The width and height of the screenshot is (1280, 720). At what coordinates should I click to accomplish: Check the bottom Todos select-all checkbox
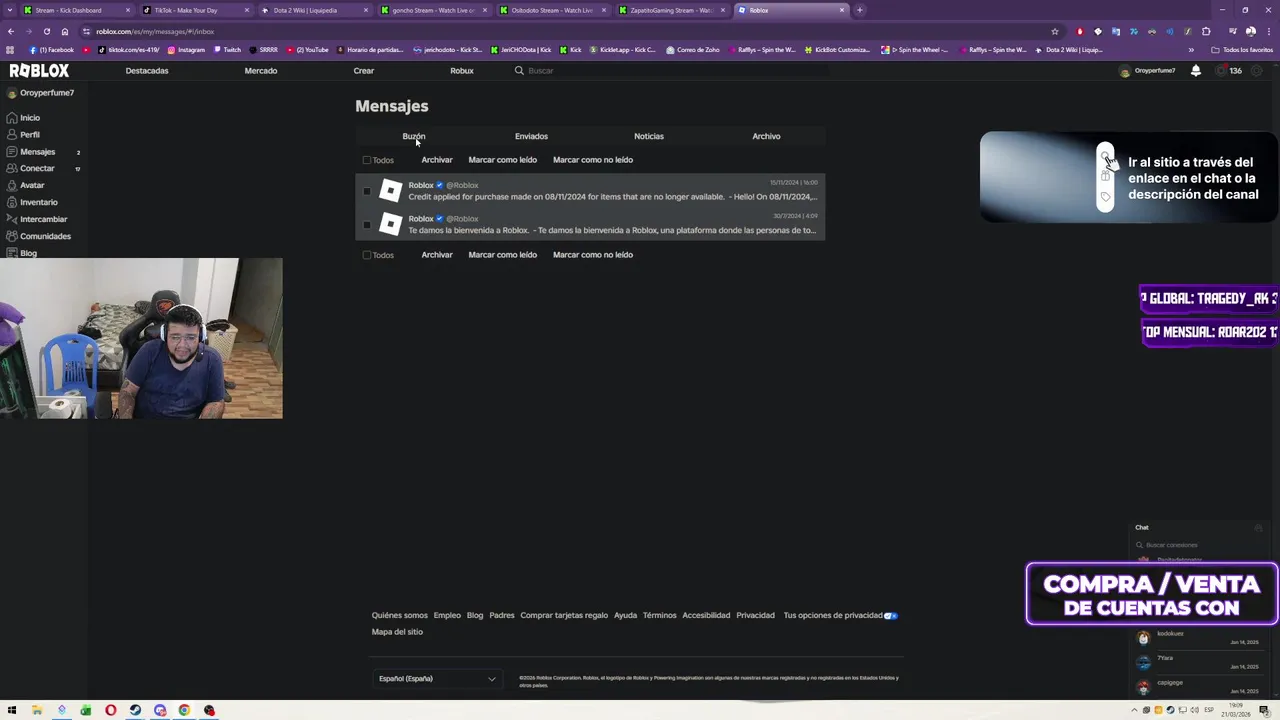click(x=367, y=255)
